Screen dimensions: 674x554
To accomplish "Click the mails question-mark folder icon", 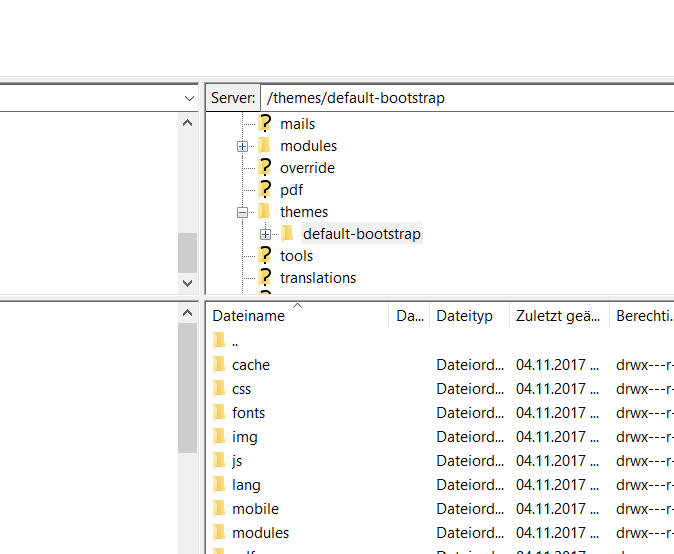I will [265, 123].
